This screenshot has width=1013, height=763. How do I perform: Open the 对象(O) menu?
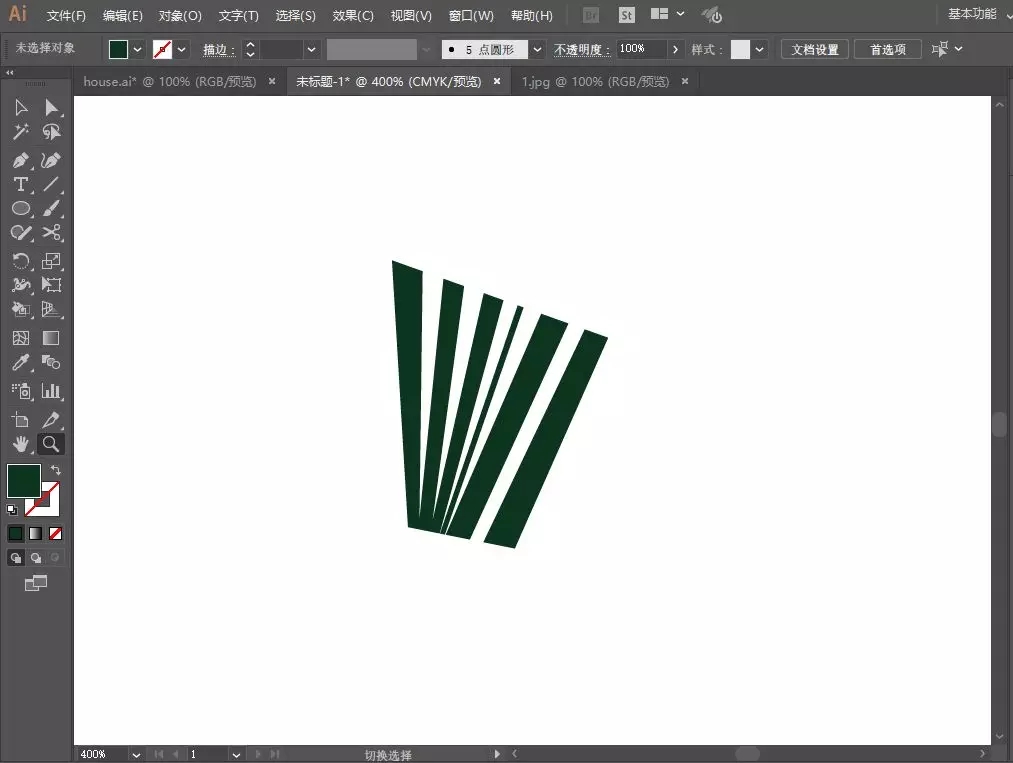180,16
